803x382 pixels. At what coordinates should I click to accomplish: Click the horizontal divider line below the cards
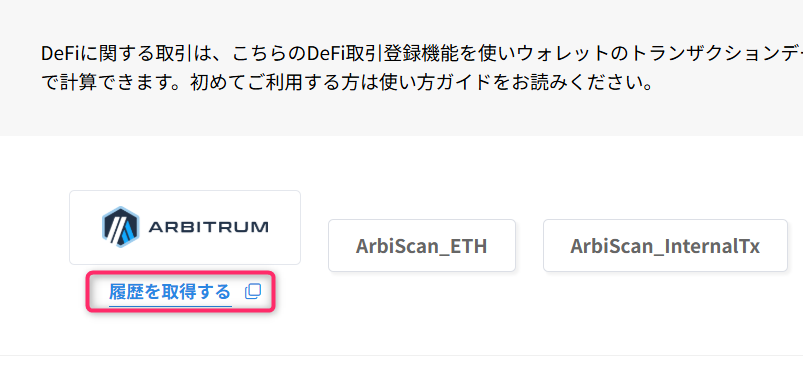pyautogui.click(x=402, y=355)
